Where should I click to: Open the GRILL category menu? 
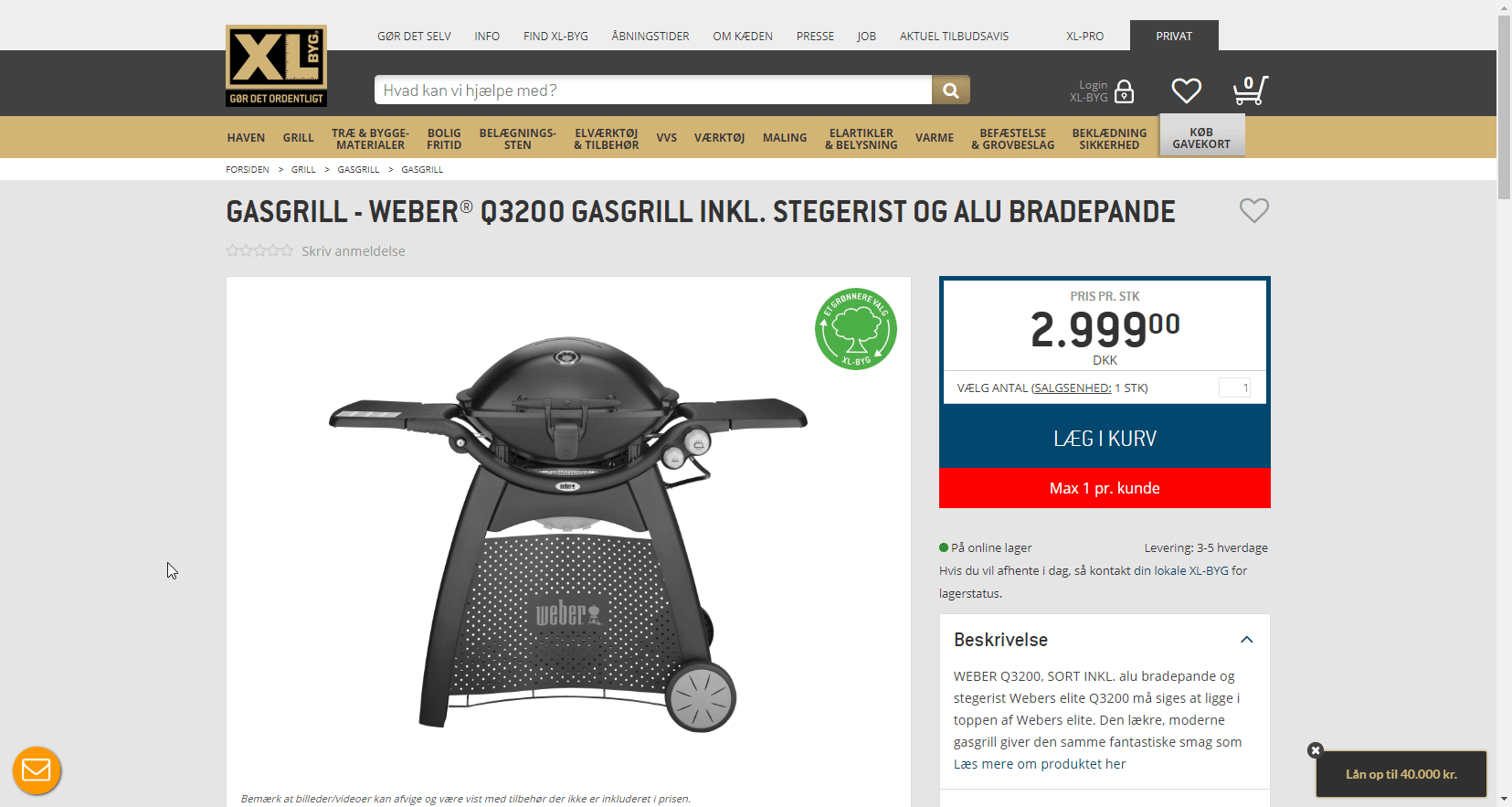(298, 138)
